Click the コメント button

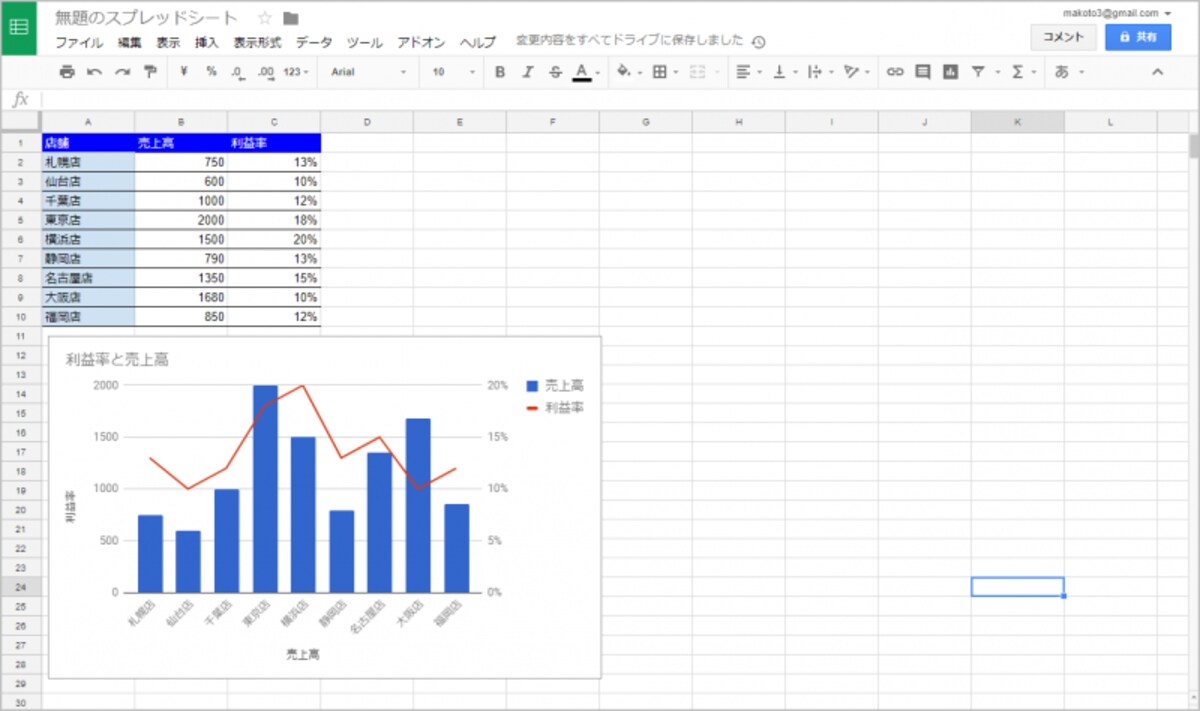(1063, 36)
